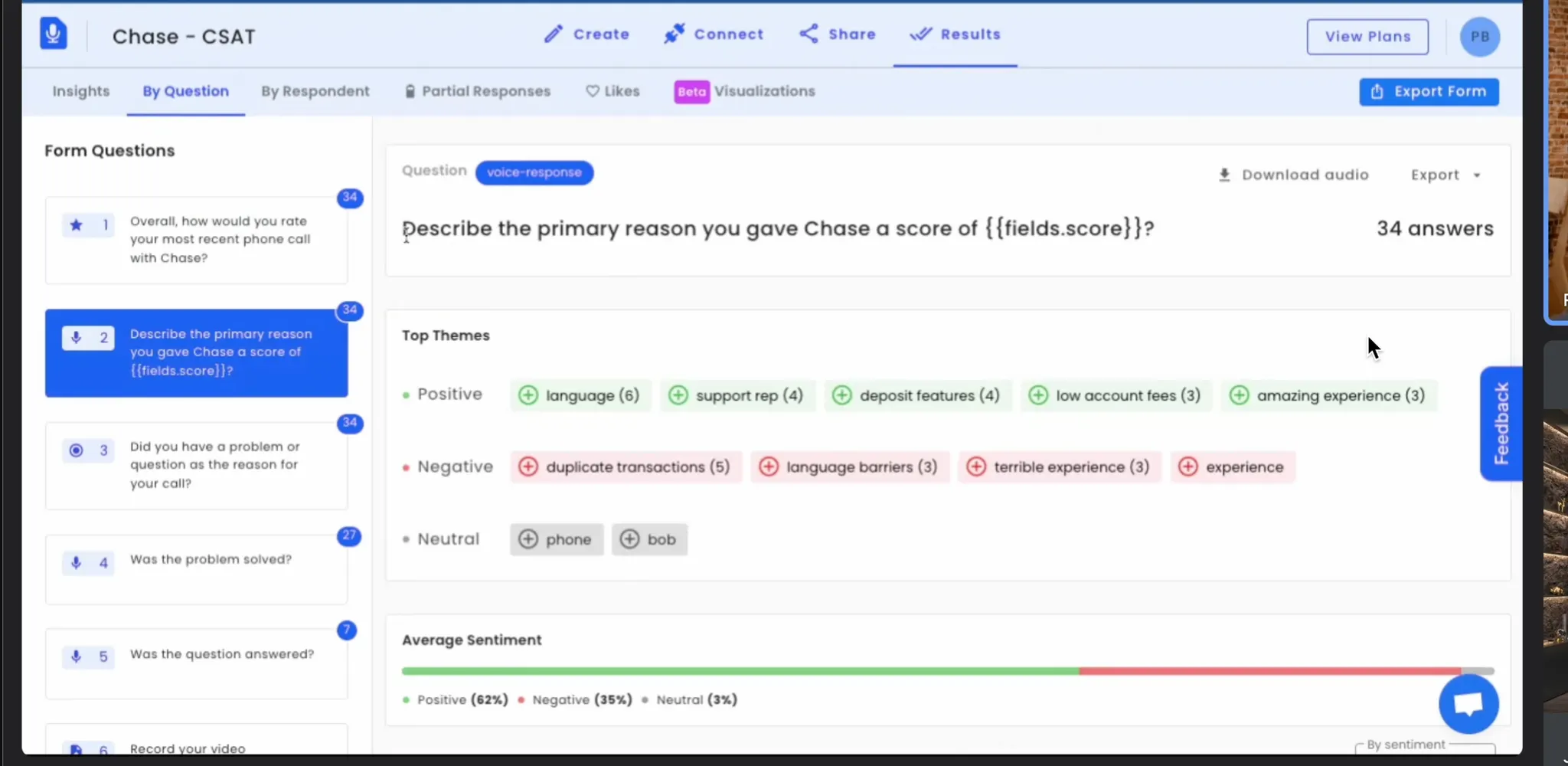Click the green positive sentiment bar
The height and width of the screenshot is (766, 1568).
740,671
